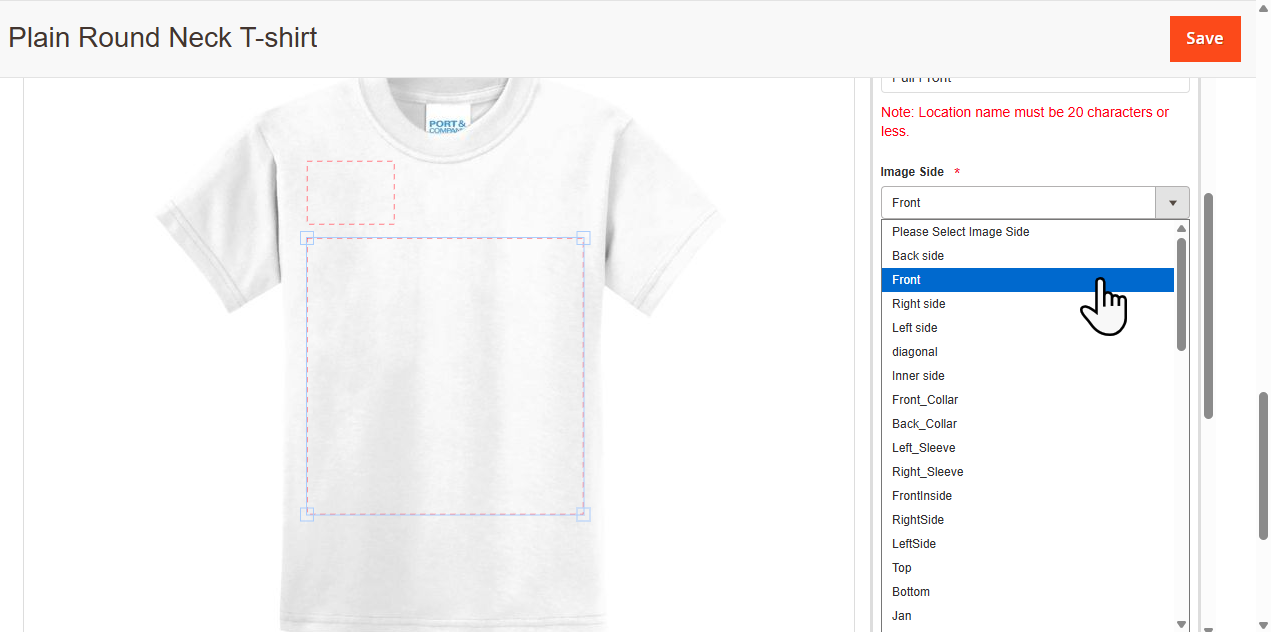Screen dimensions: 1271x632
Task: Select 'Front_Collar' option
Action: point(924,400)
